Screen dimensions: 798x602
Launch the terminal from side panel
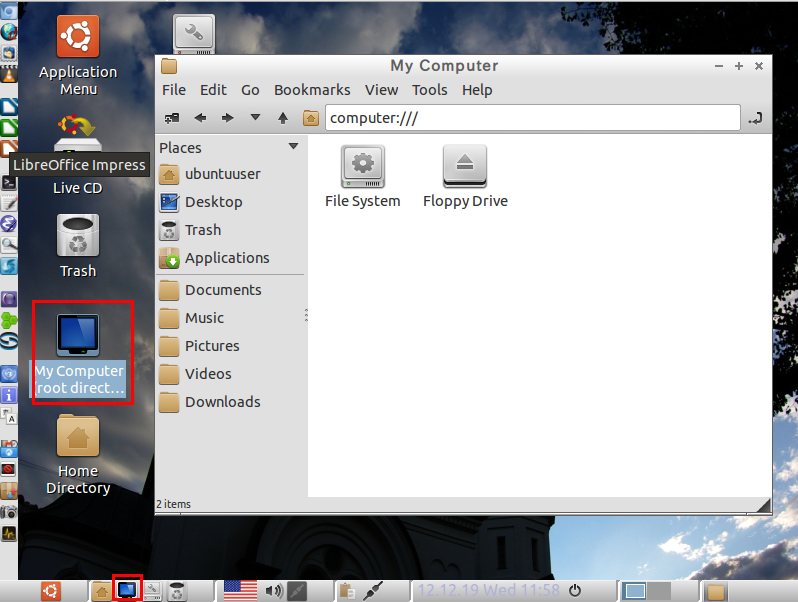pos(9,182)
